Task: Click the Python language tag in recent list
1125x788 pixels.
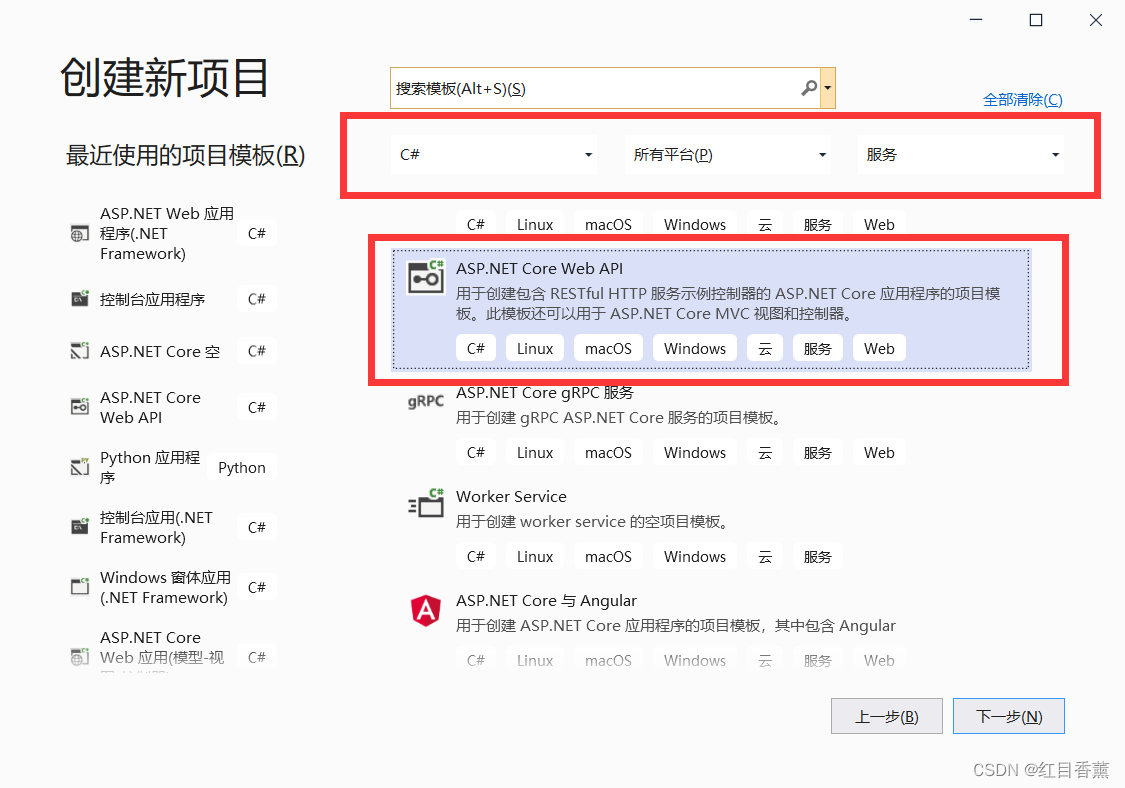Action: [x=242, y=468]
